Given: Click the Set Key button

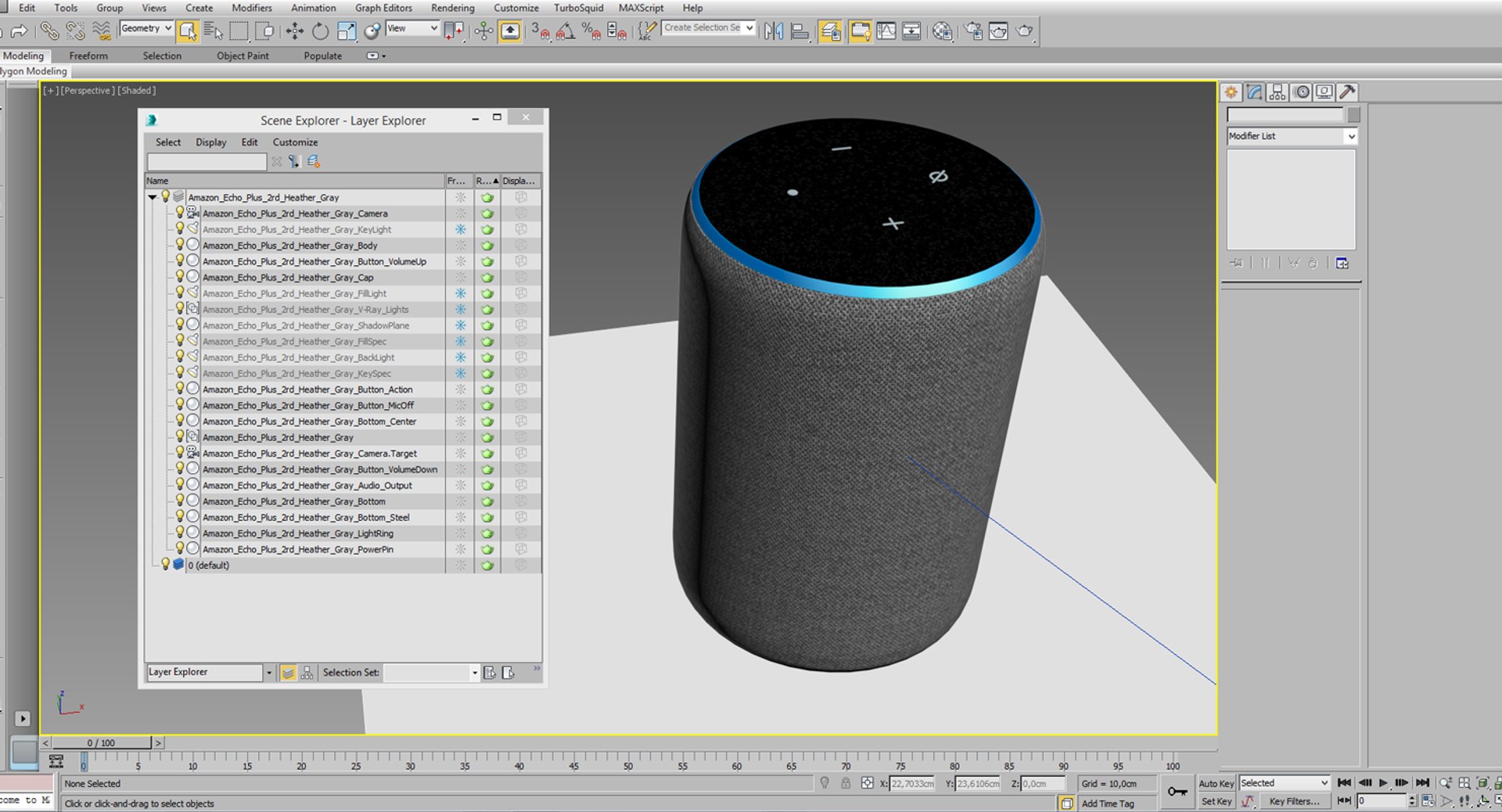Looking at the screenshot, I should [x=1216, y=802].
